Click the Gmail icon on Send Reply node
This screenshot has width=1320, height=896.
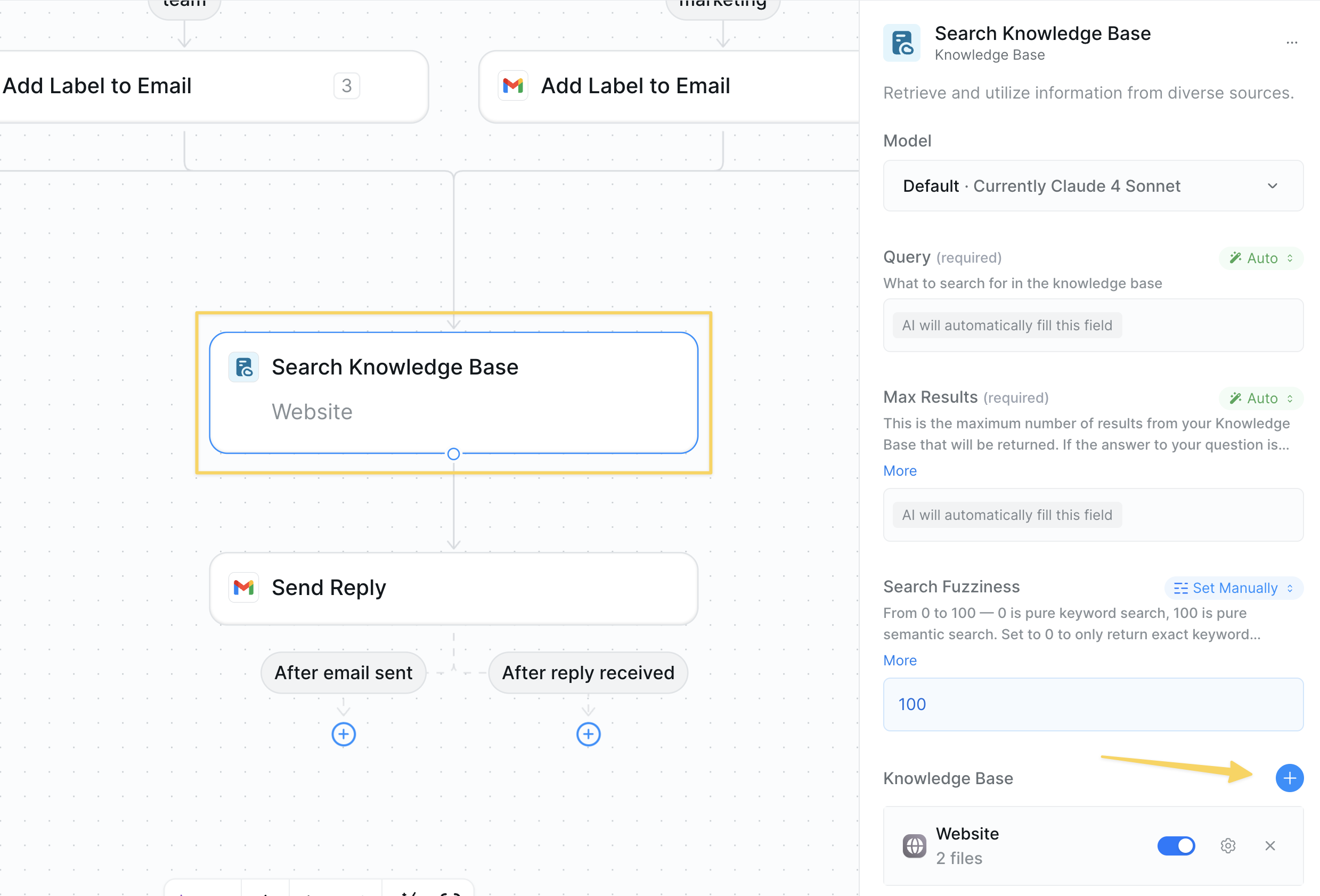(x=243, y=588)
